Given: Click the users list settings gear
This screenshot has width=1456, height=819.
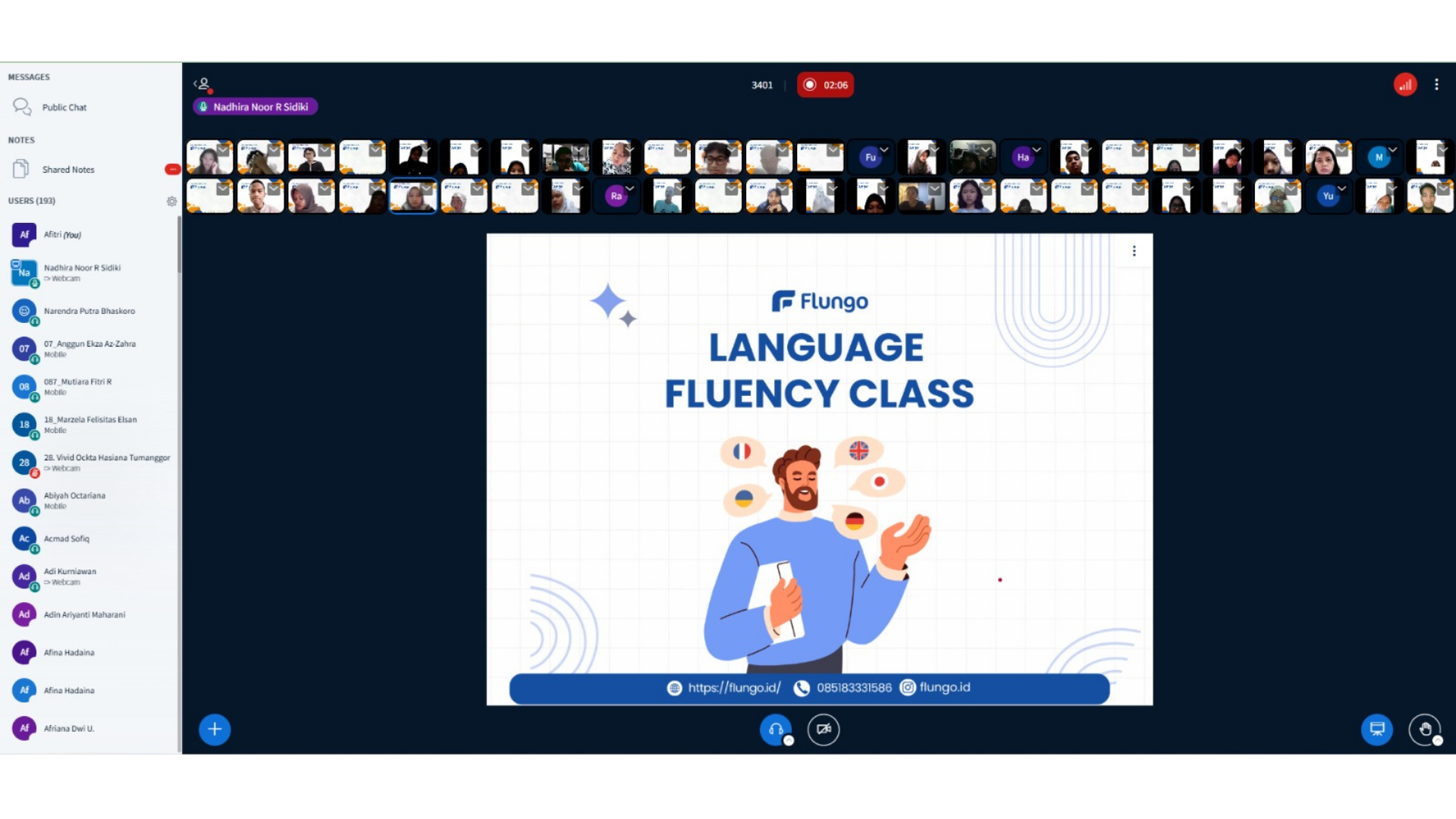Looking at the screenshot, I should (171, 201).
